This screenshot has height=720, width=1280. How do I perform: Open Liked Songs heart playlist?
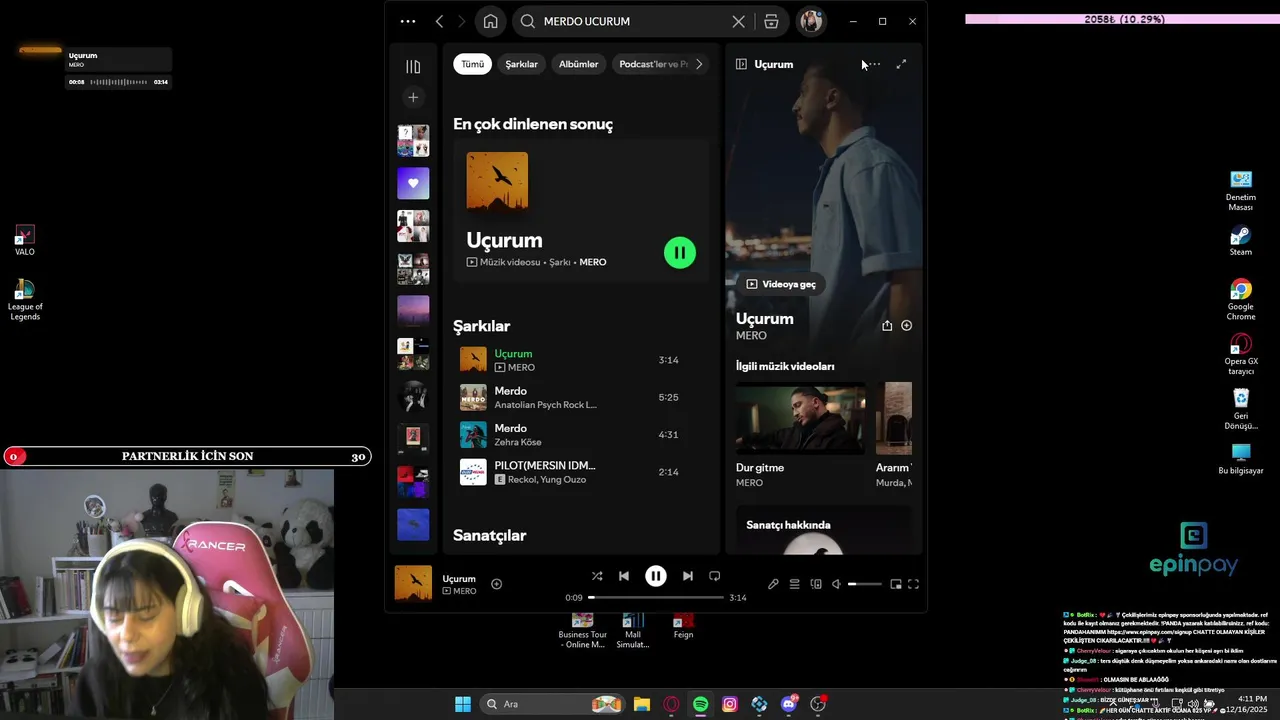tap(413, 183)
